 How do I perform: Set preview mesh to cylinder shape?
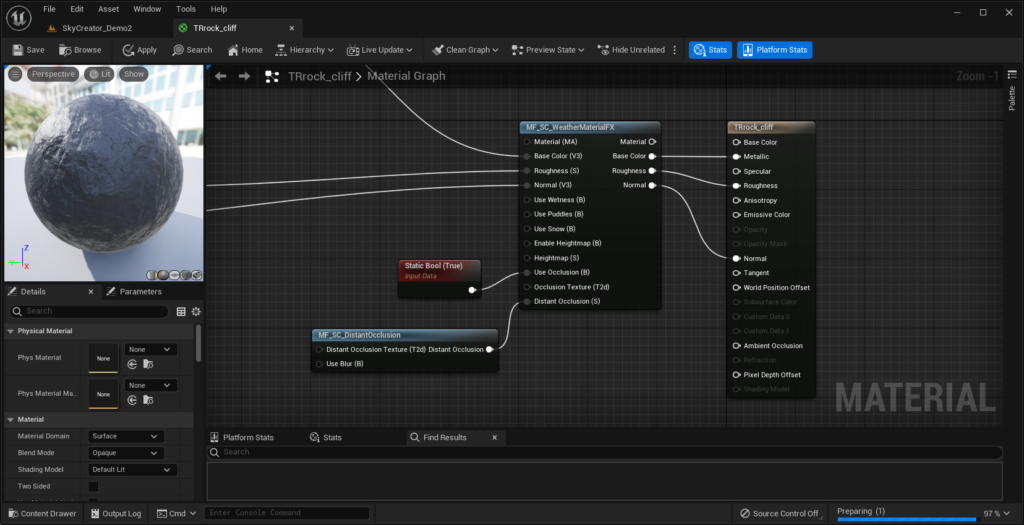152,275
